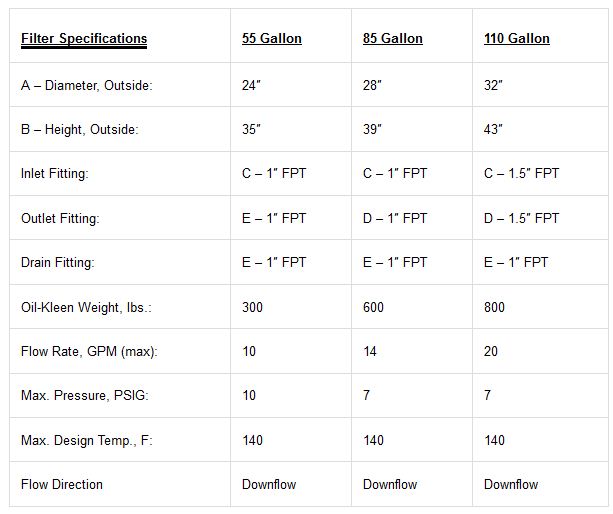Click the 24″ diameter value cell
The height and width of the screenshot is (514, 613).
(251, 85)
